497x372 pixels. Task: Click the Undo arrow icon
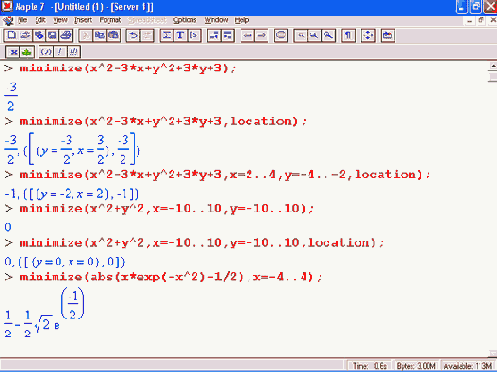pyautogui.click(x=133, y=35)
